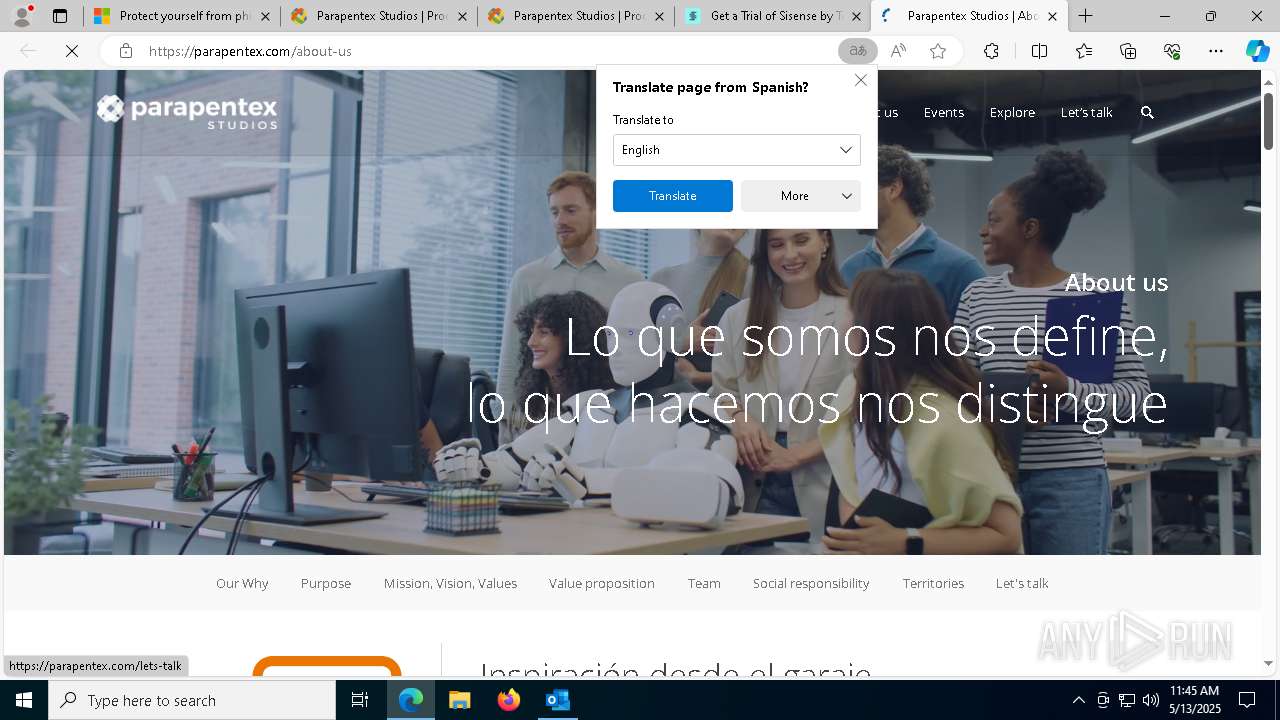Open Outlook from the taskbar

[557, 700]
